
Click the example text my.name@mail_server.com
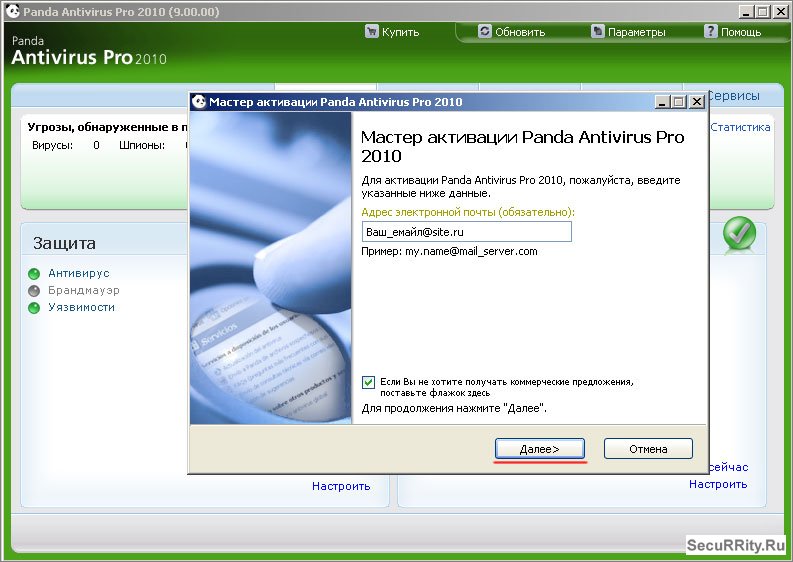[x=471, y=251]
